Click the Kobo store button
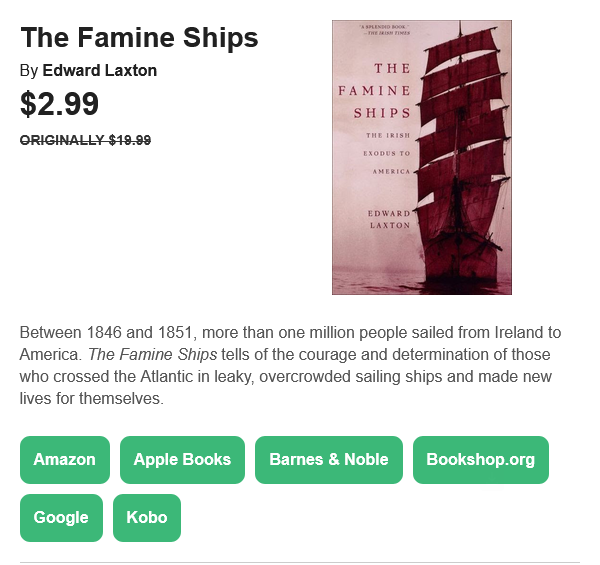The height and width of the screenshot is (565, 600). coord(147,518)
